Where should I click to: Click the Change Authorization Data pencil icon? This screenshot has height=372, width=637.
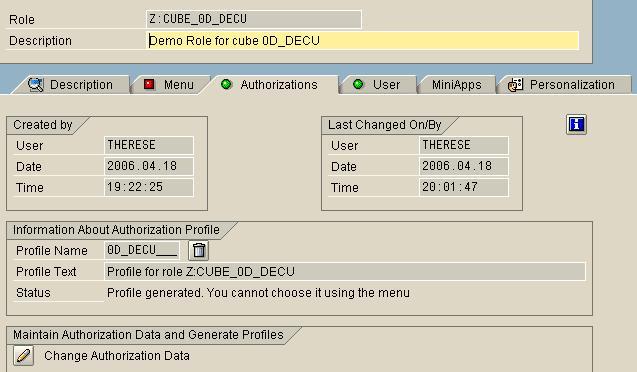[23, 356]
